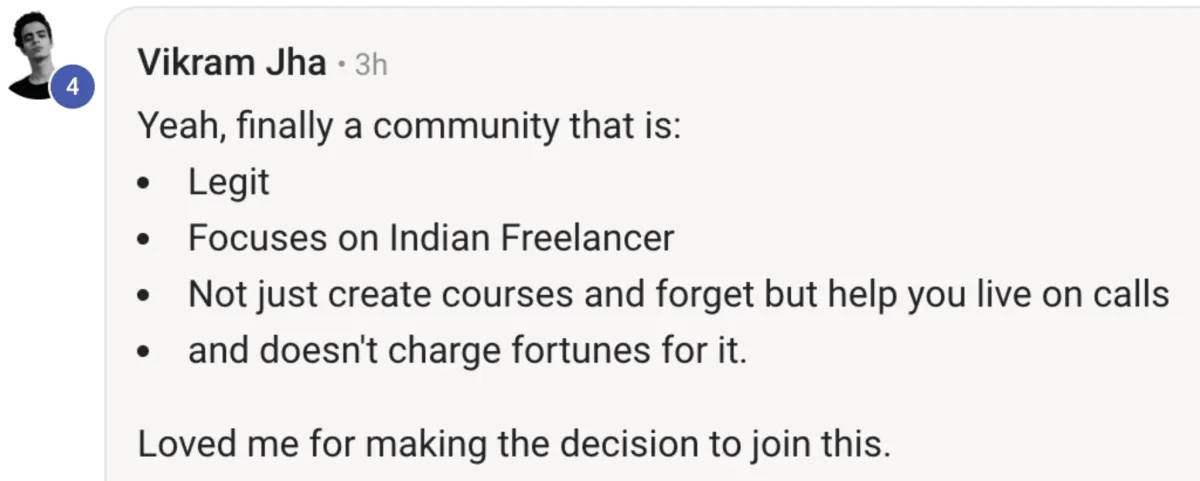Viewport: 1200px width, 481px height.
Task: Click the bullet dot before 'Not just create courses'
Action: click(x=146, y=297)
